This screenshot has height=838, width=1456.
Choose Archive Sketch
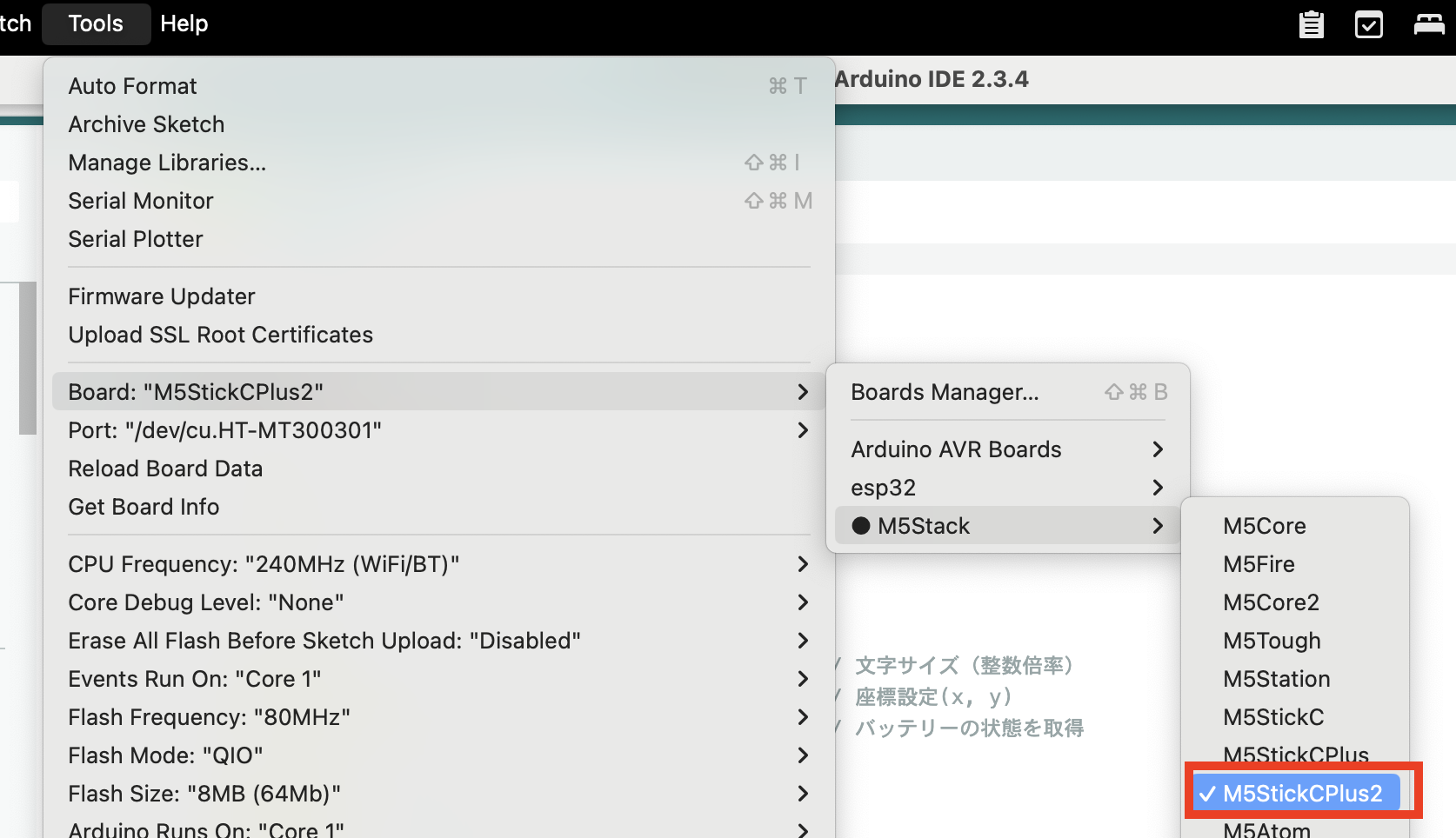[x=439, y=124]
